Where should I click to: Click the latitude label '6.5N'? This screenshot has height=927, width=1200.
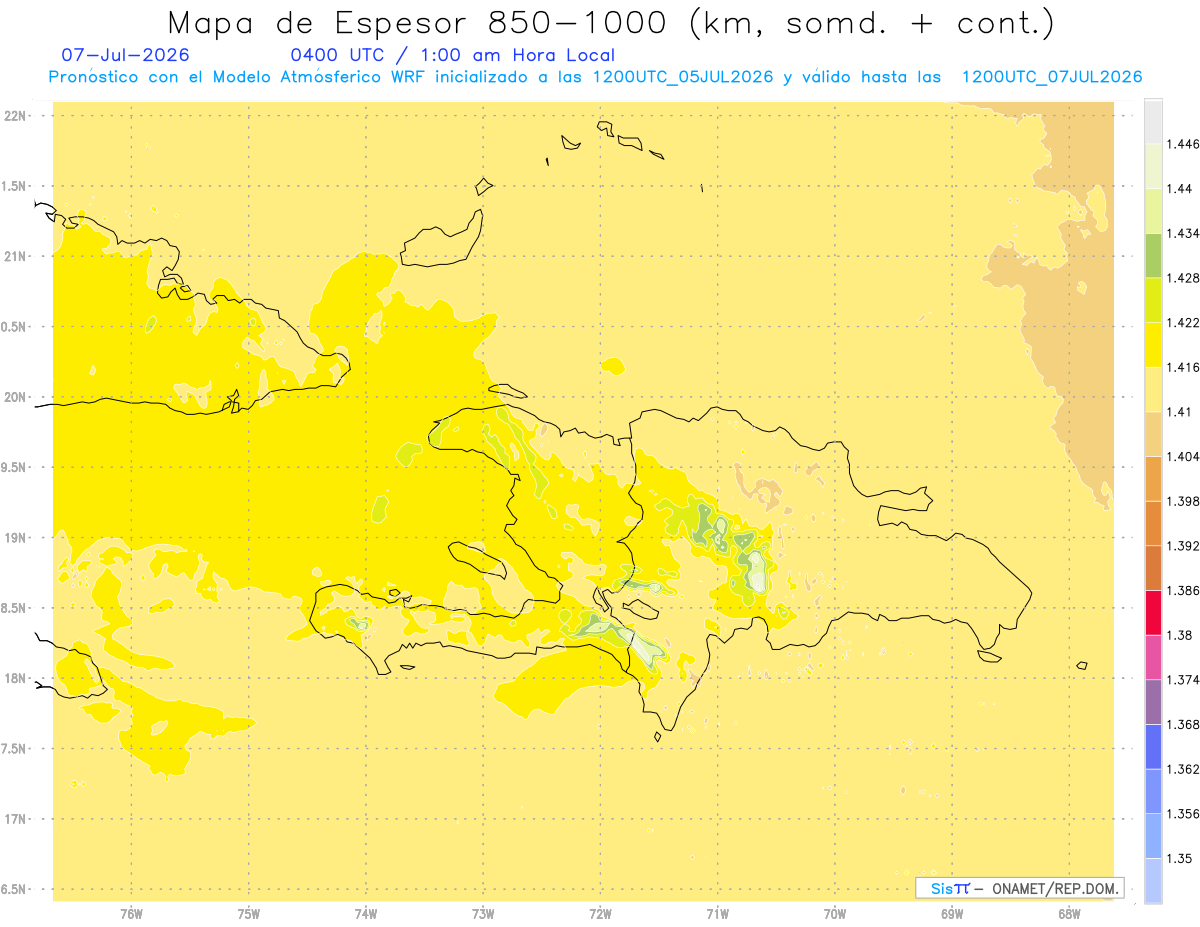14,889
